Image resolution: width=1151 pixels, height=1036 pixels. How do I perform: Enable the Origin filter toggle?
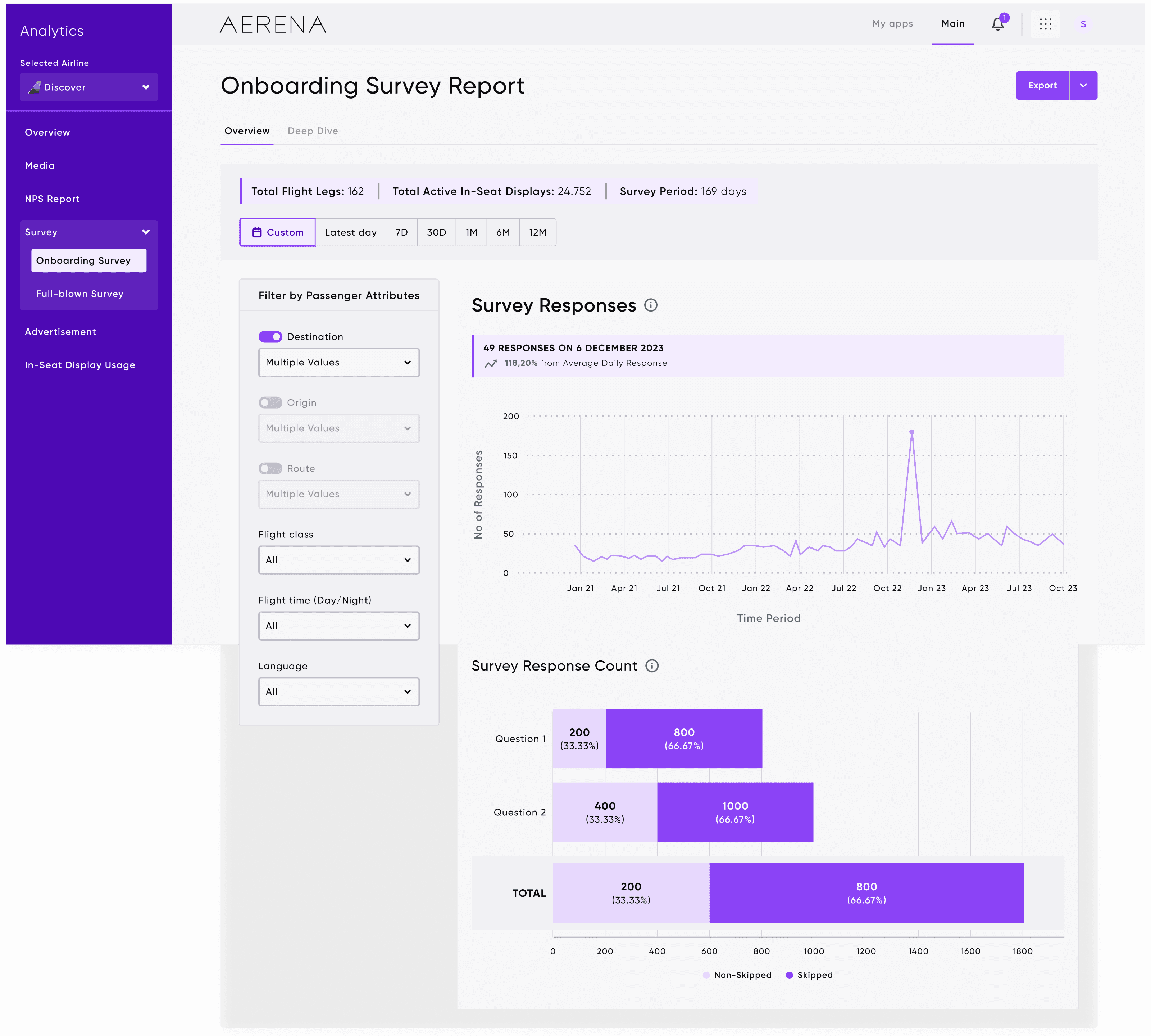pyautogui.click(x=270, y=403)
